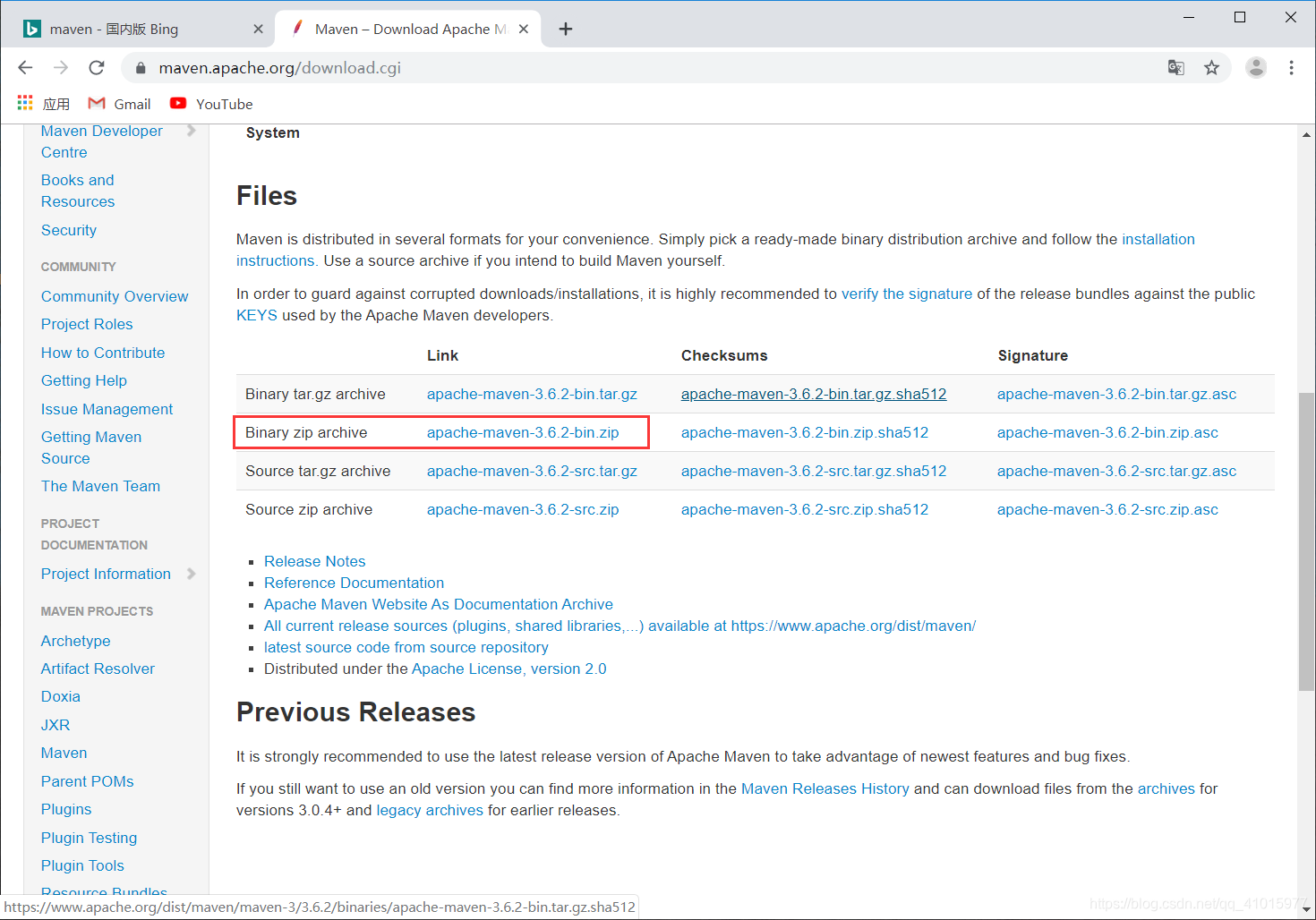Open src.zip.sha512 checksum link
The width and height of the screenshot is (1316, 920).
805,509
